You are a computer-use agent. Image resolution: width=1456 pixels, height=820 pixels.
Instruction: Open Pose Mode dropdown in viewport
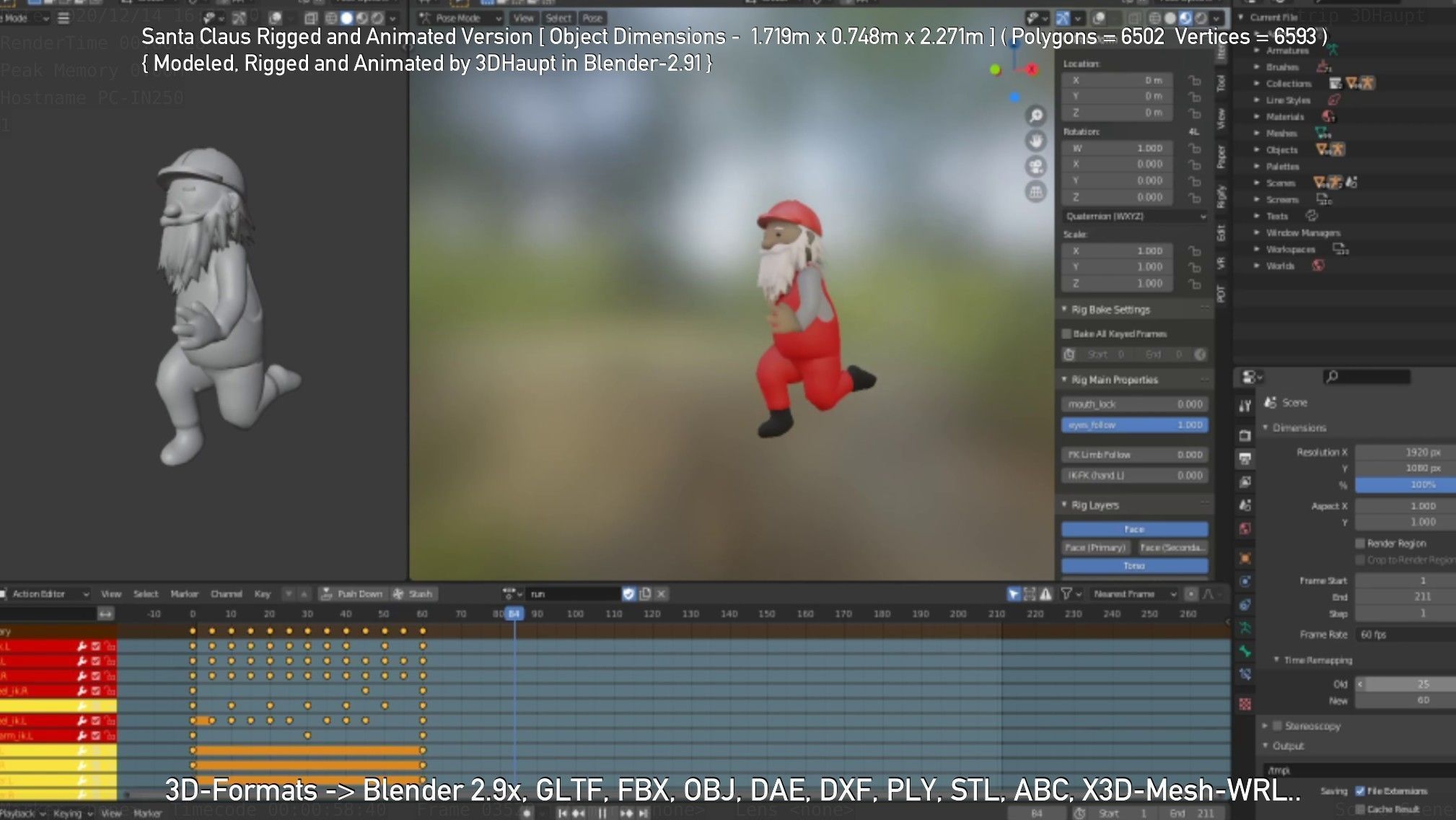(460, 18)
